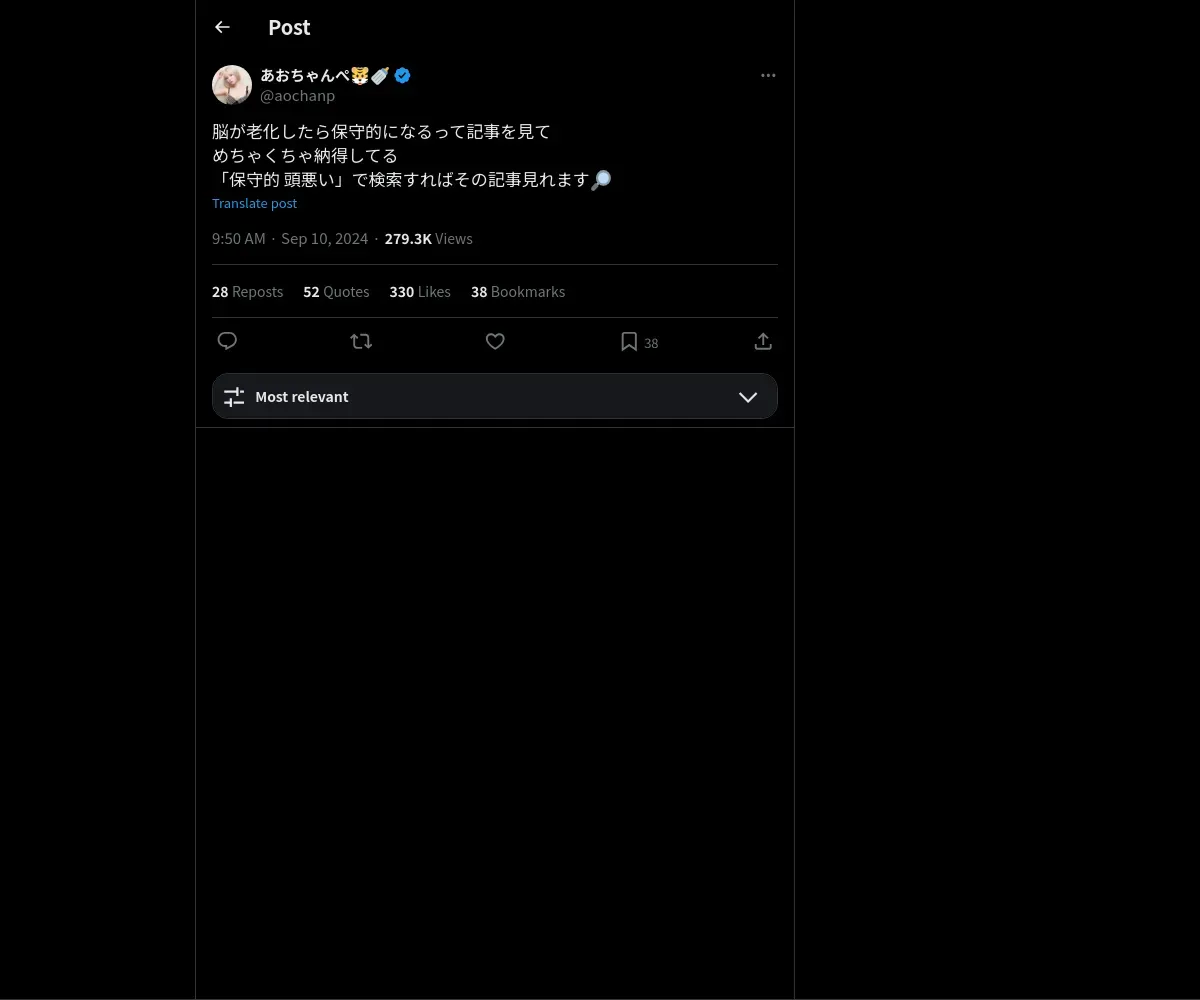
Task: View the 52 Quotes list
Action: click(336, 292)
